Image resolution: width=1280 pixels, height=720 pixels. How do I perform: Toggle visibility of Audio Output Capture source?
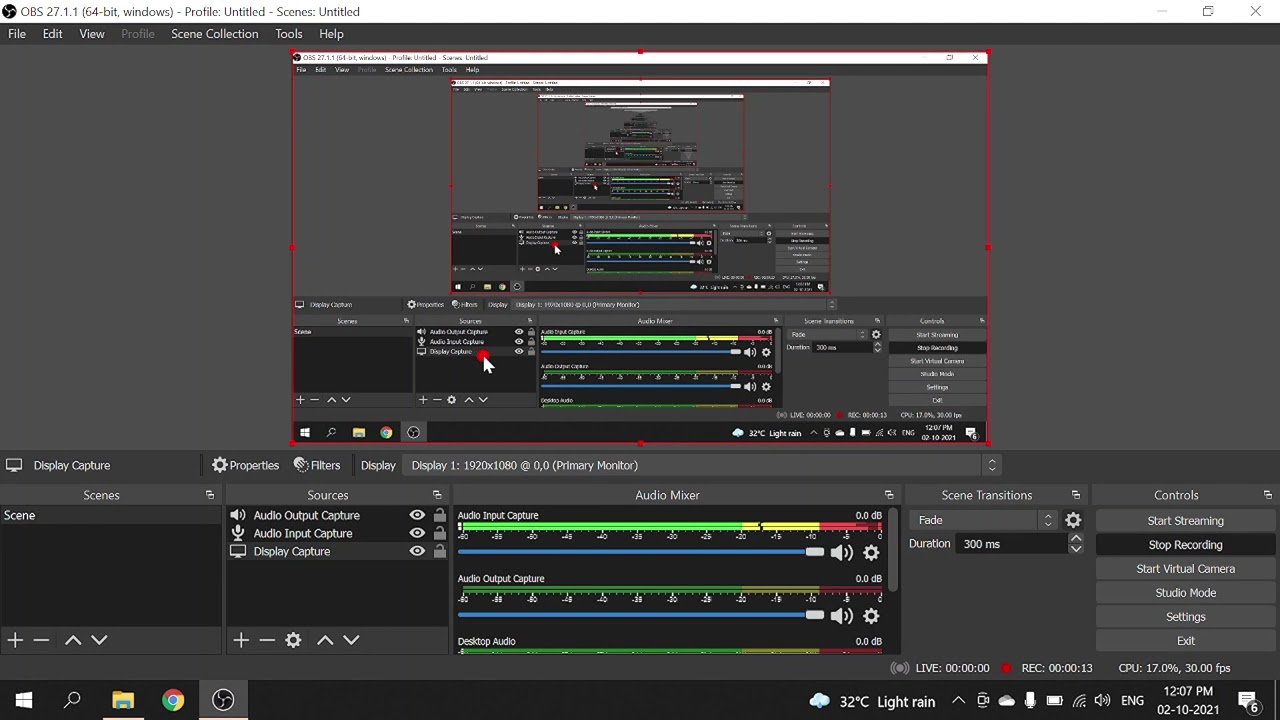pyautogui.click(x=417, y=516)
